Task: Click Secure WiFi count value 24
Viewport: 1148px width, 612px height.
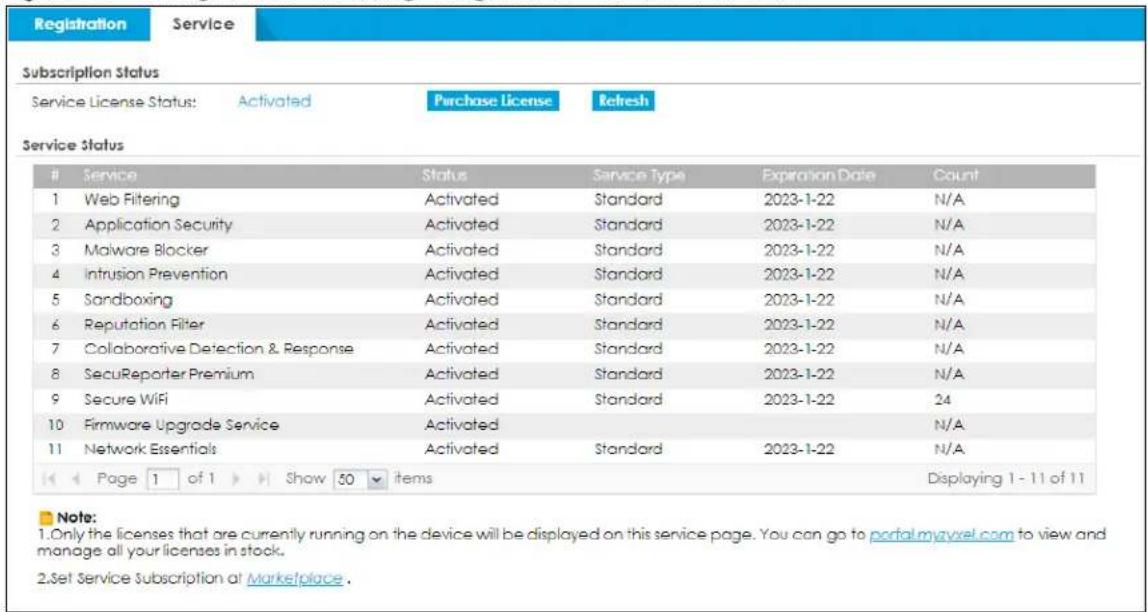Action: 942,400
